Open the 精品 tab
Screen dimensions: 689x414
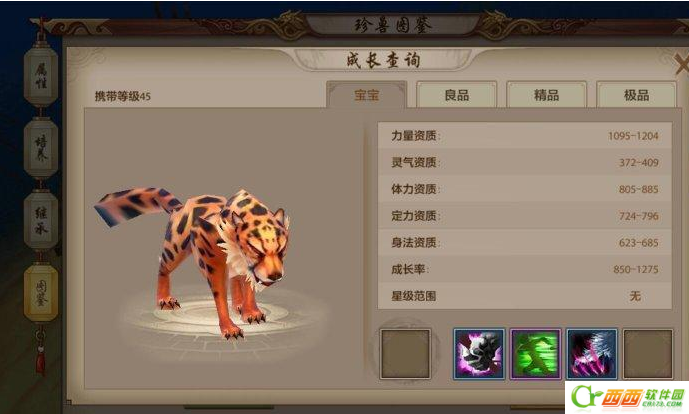546,94
